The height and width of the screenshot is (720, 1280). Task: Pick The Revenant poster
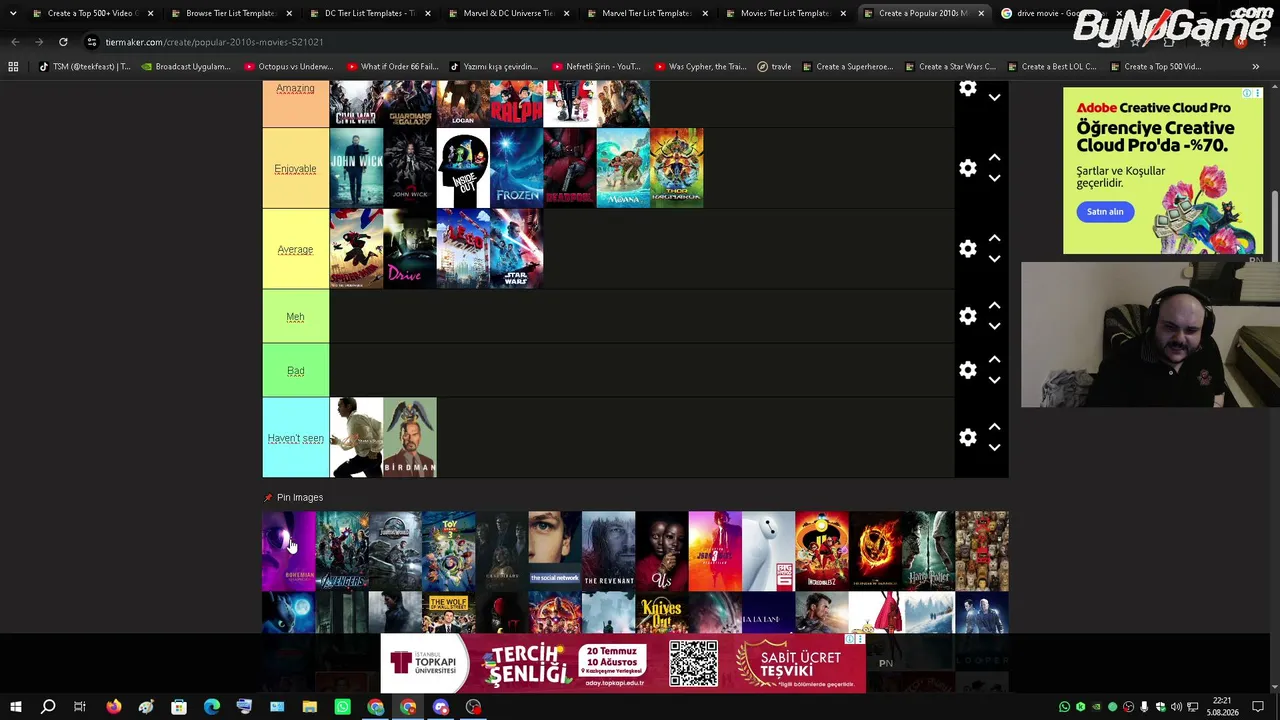(x=608, y=551)
